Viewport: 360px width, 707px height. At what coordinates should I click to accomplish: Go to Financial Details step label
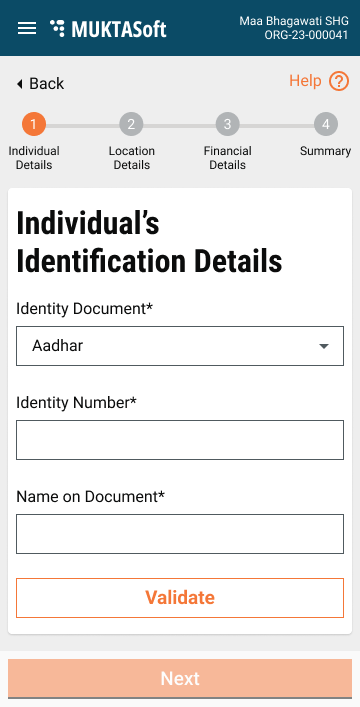227,158
